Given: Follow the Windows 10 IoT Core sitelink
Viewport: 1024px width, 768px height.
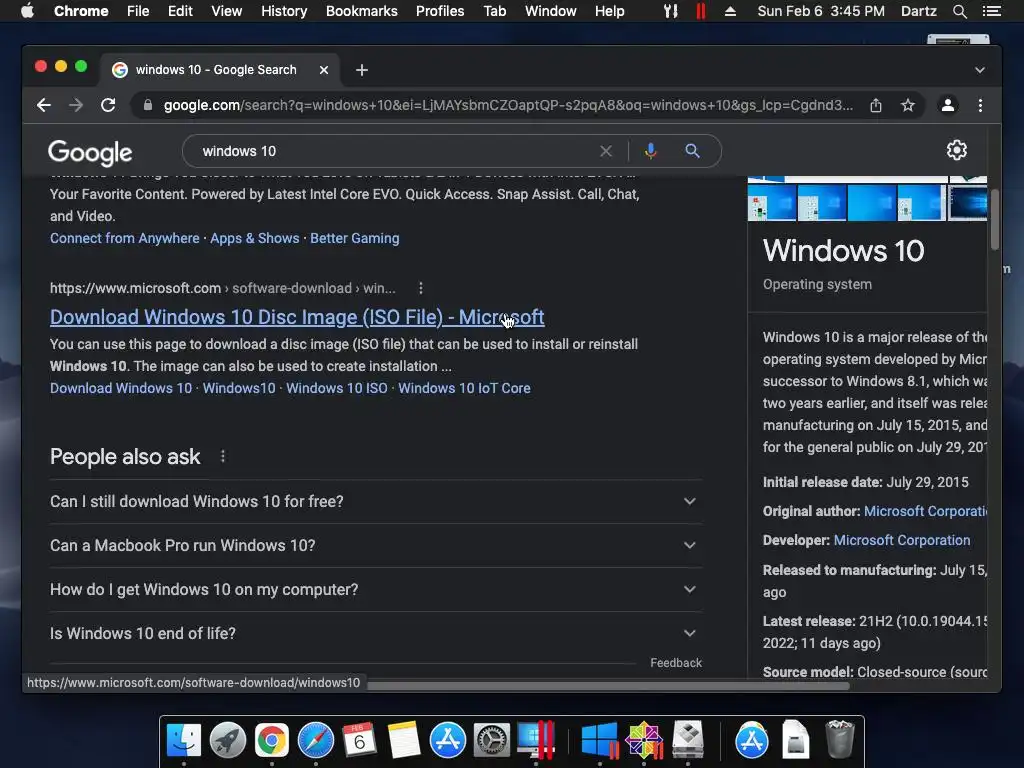Looking at the screenshot, I should (x=464, y=388).
